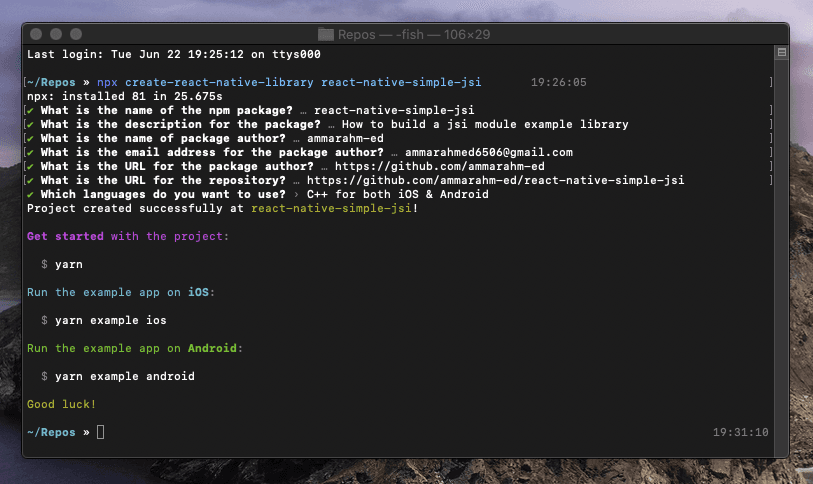Viewport: 813px width, 484px height.
Task: Click "Run the example app on Android:" line
Action: pyautogui.click(x=135, y=349)
